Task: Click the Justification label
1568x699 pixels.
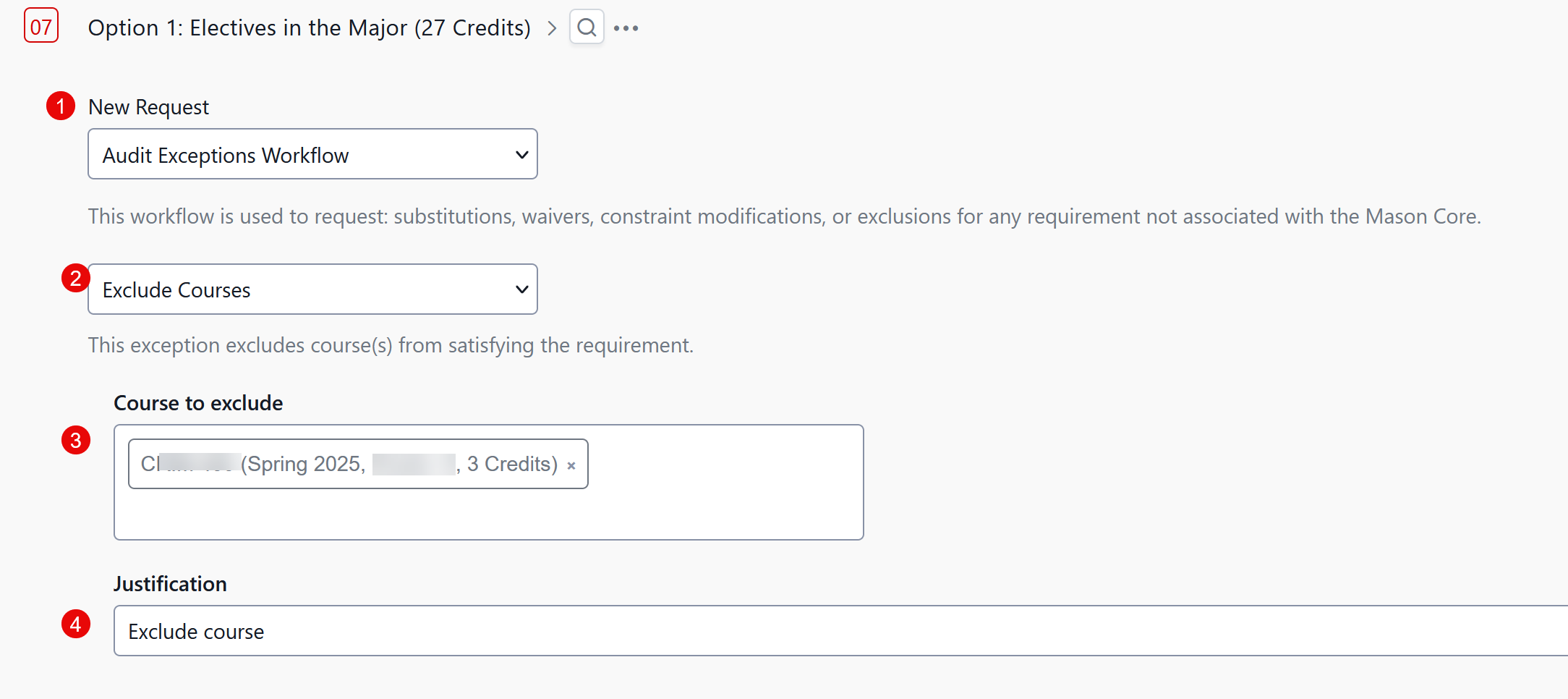Action: (x=170, y=584)
